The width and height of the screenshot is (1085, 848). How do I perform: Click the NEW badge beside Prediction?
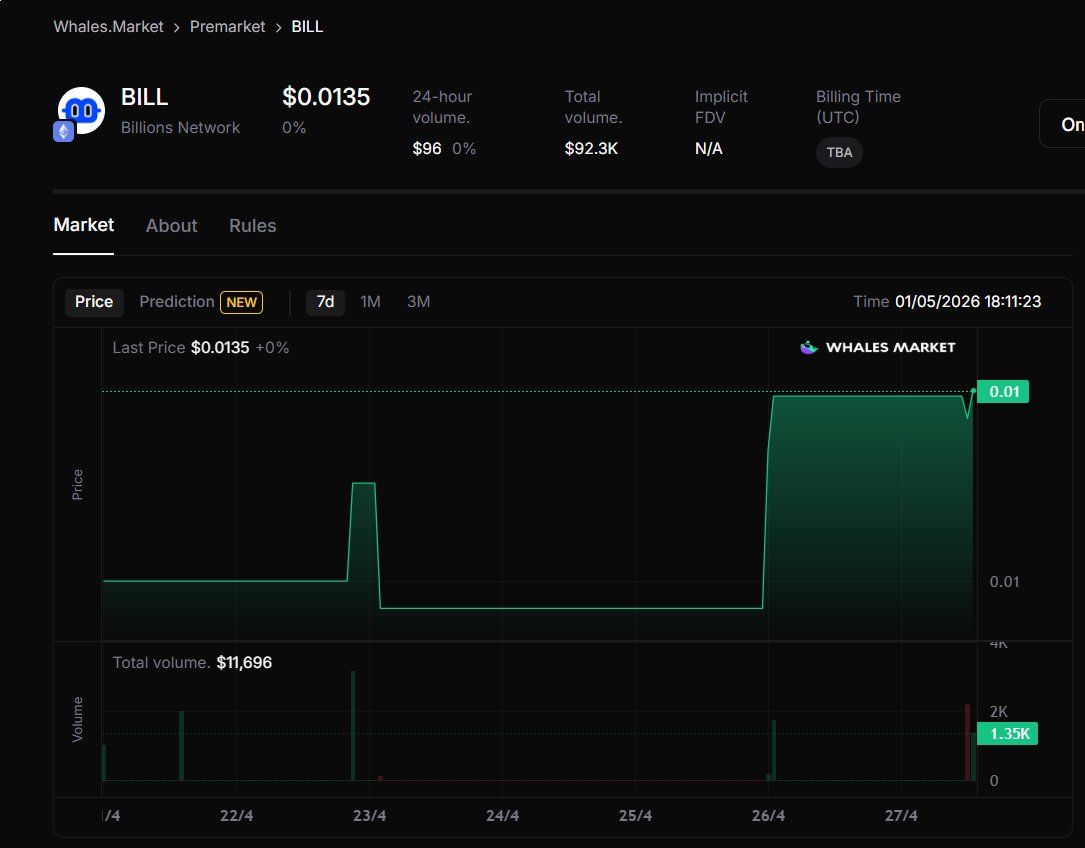tap(241, 303)
